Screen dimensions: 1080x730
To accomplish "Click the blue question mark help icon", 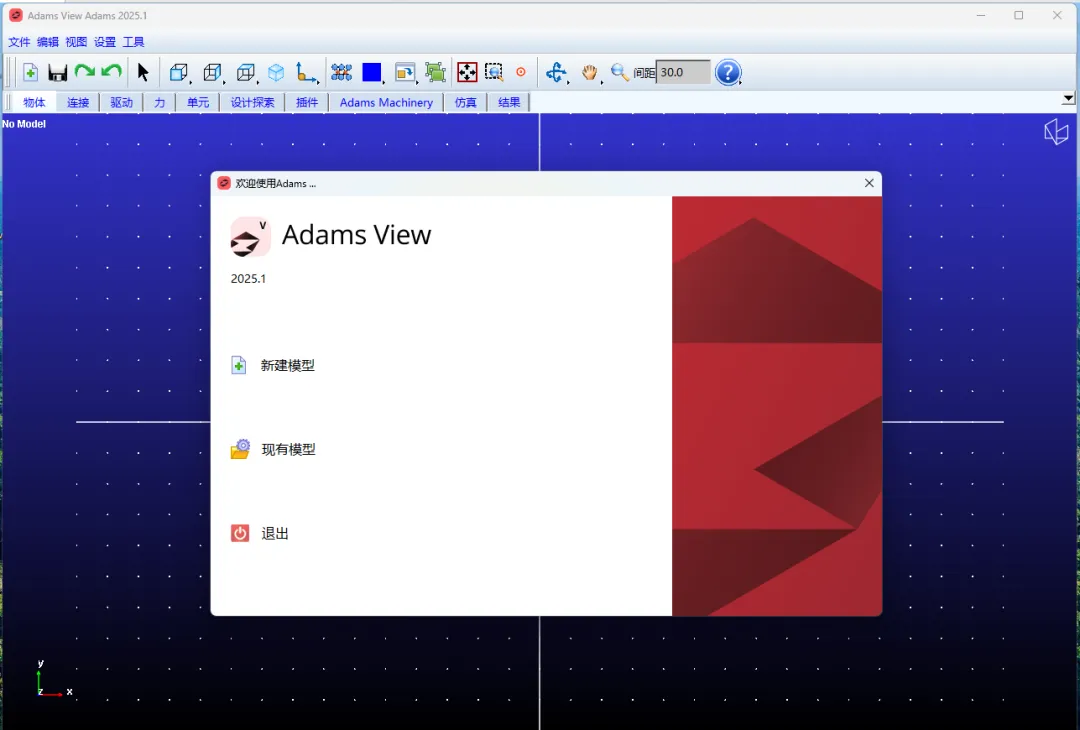I will click(x=728, y=72).
